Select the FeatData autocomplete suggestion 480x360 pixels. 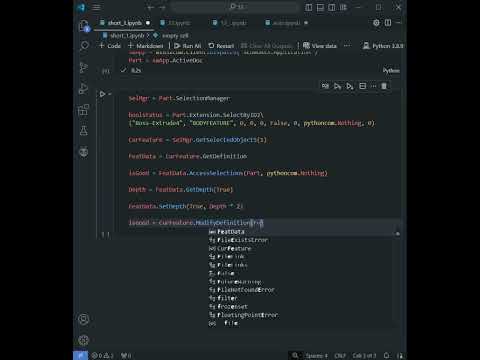[302, 232]
